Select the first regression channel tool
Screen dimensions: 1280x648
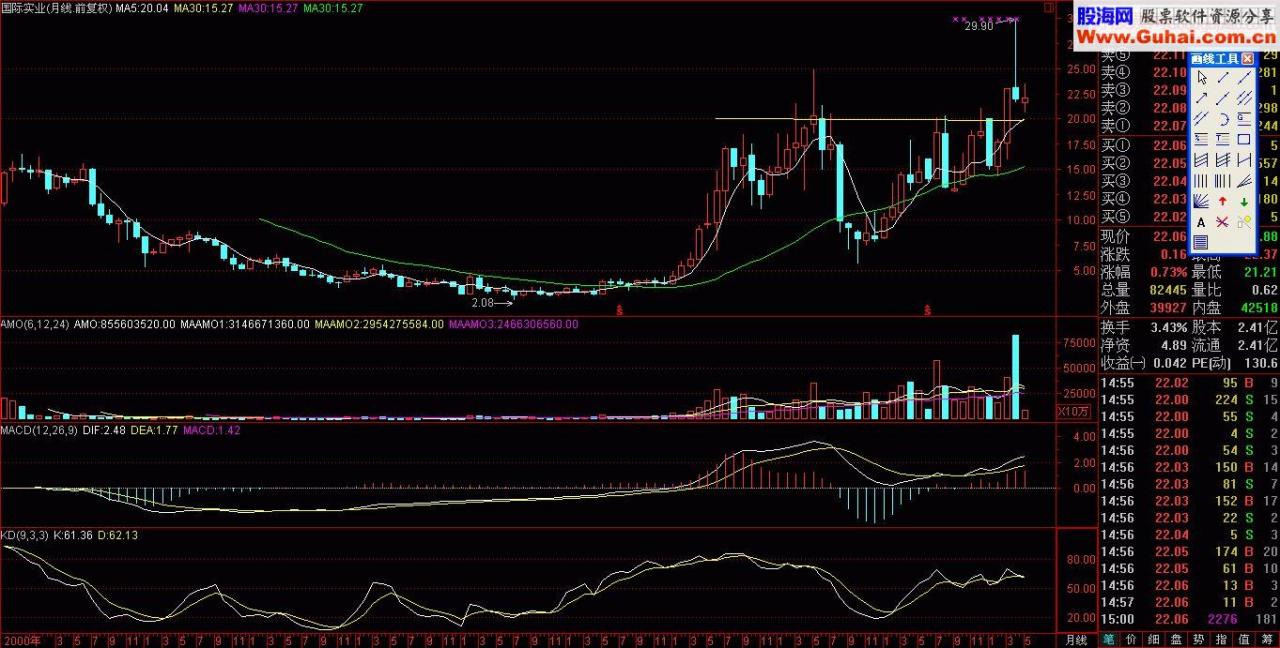tap(1201, 160)
